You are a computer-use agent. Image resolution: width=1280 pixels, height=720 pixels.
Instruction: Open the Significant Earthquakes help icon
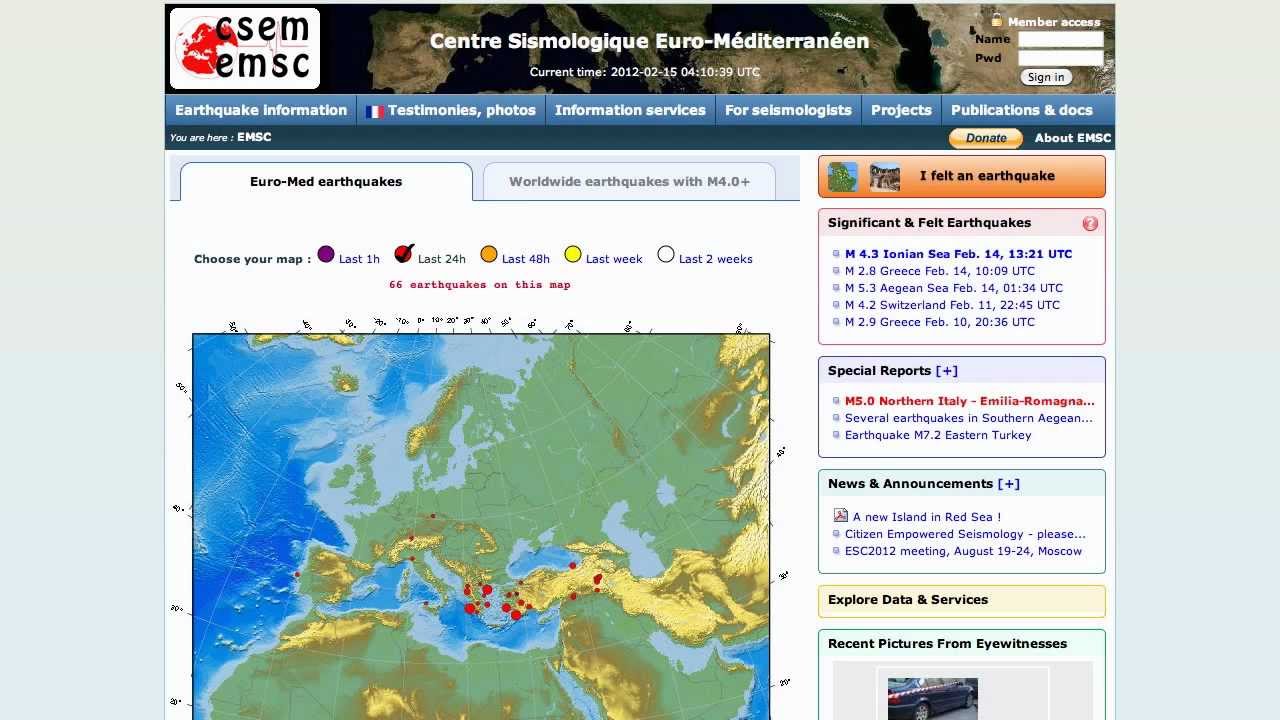coord(1090,224)
